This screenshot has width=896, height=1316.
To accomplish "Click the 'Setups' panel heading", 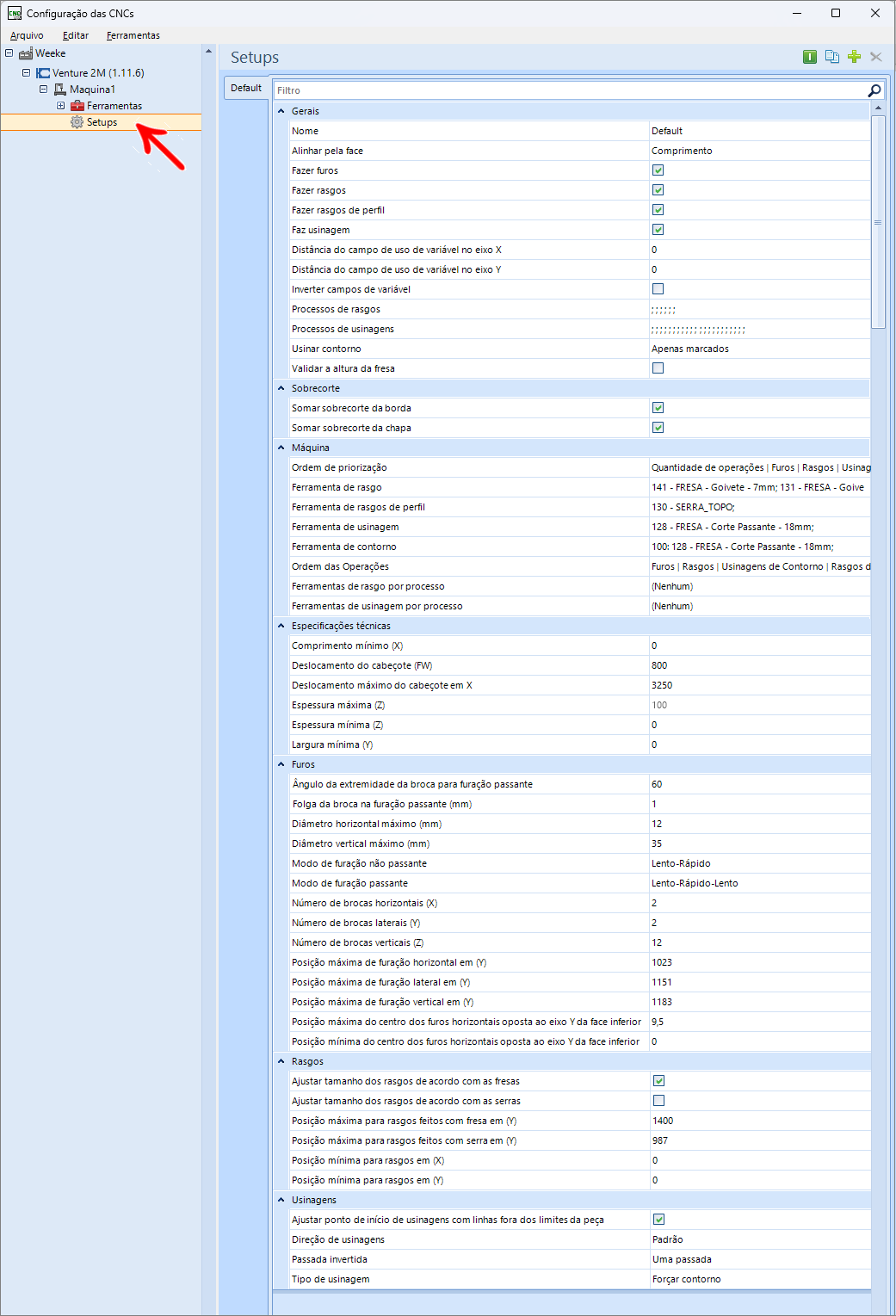I will point(255,58).
